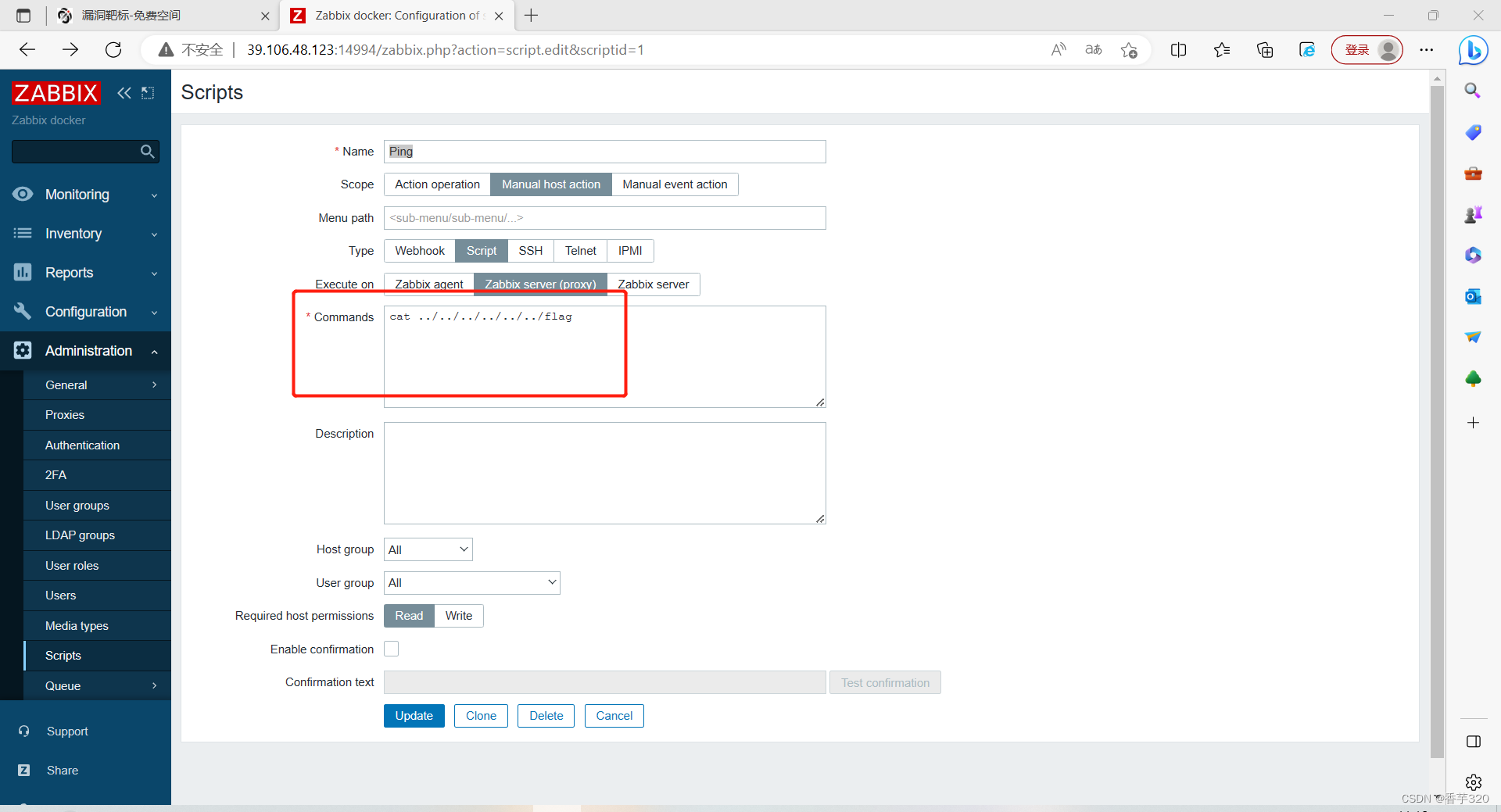Expand the Monitoring menu

tap(85, 195)
